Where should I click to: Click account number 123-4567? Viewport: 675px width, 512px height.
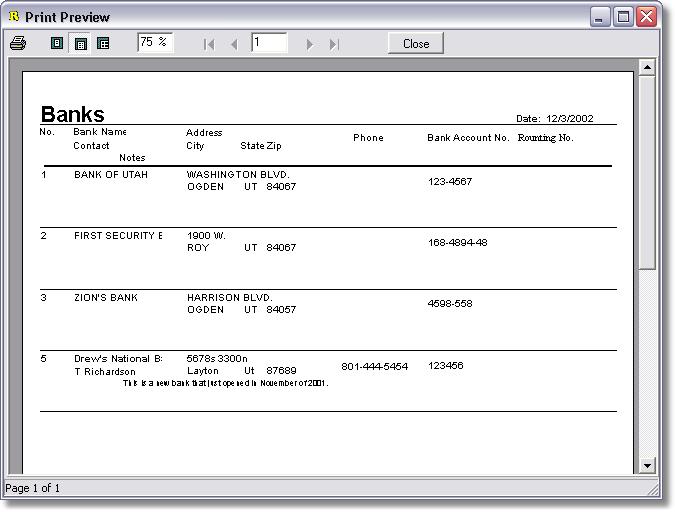(x=450, y=181)
